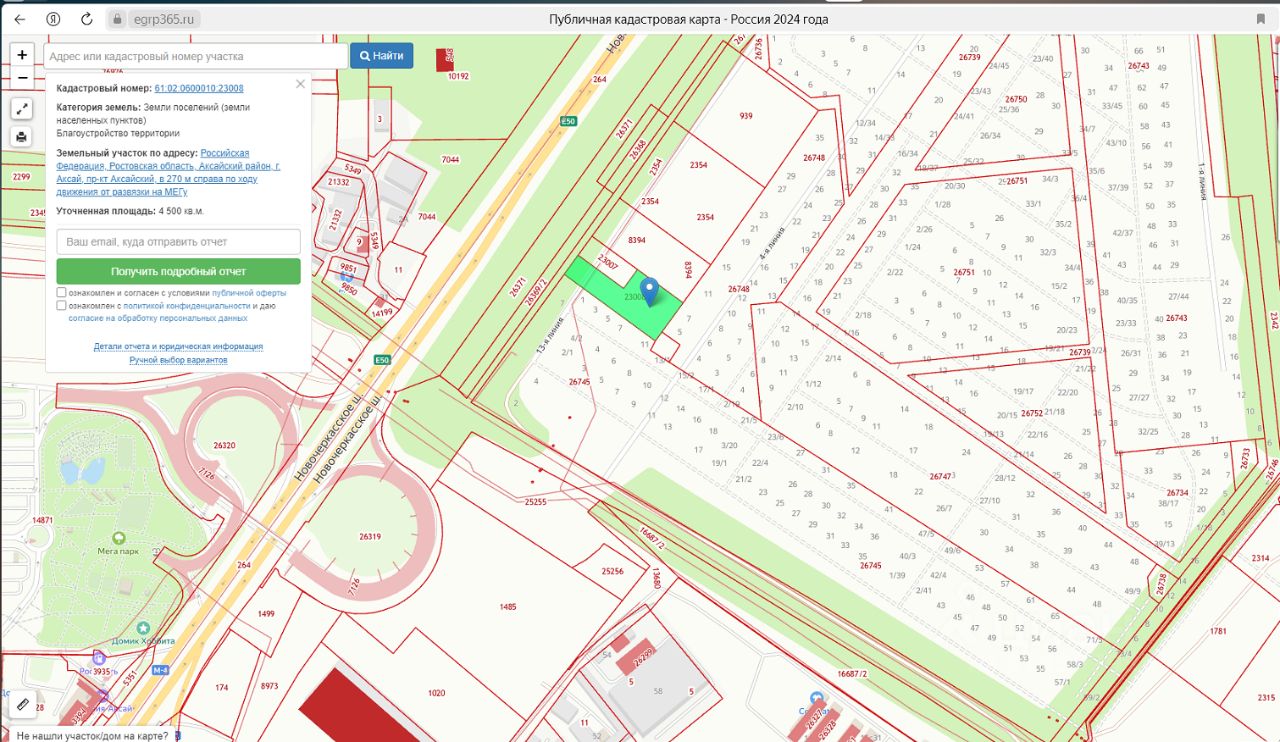Image resolution: width=1280 pixels, height=742 pixels.
Task: Select parcel labeled 2299
Action: (x=21, y=177)
